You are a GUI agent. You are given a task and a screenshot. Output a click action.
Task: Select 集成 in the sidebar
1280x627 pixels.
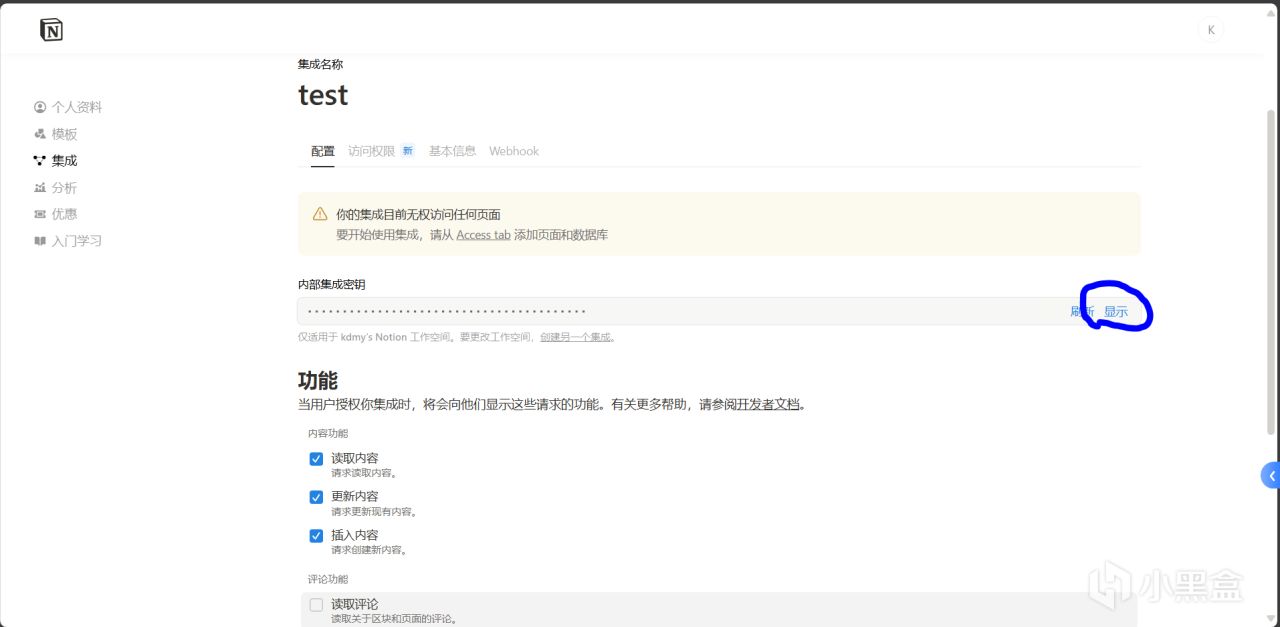(x=64, y=160)
